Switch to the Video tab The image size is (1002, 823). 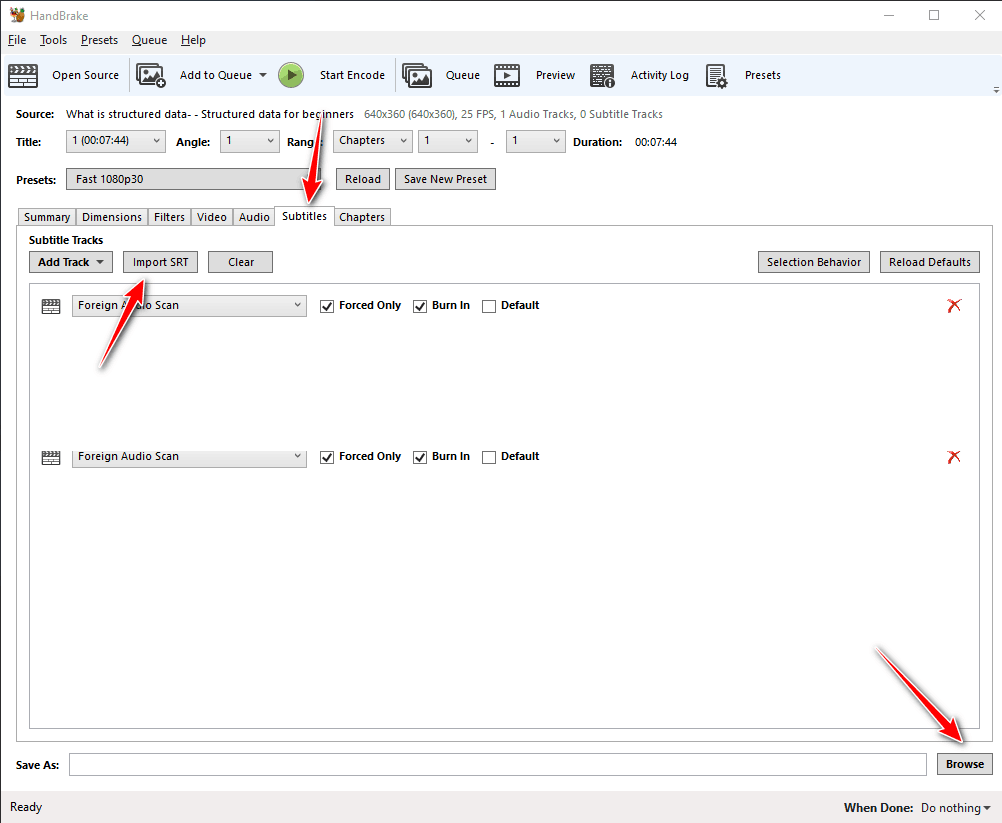coord(212,217)
